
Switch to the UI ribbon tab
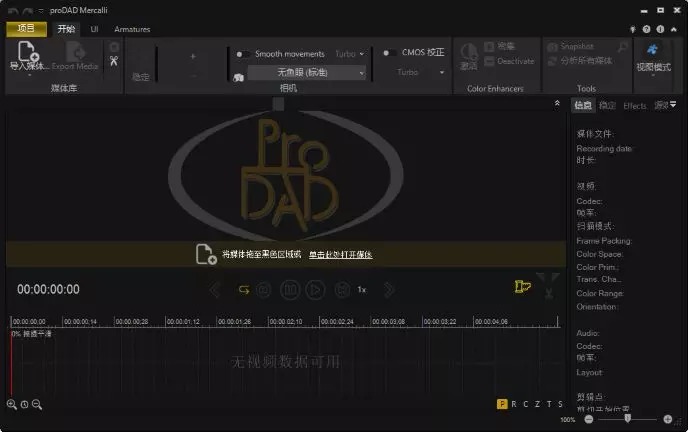click(x=94, y=29)
